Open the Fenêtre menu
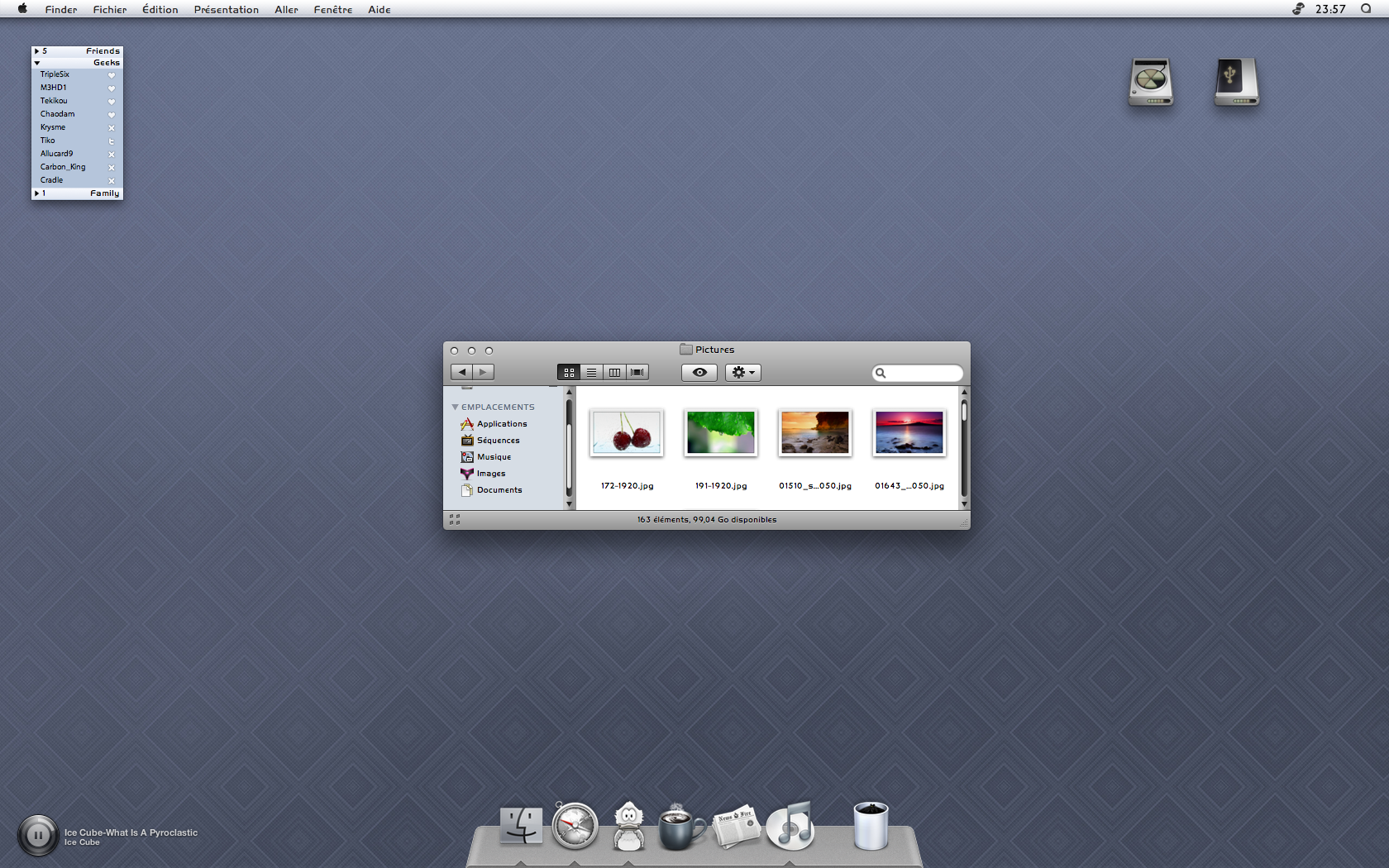The height and width of the screenshot is (868, 1389). (333, 9)
